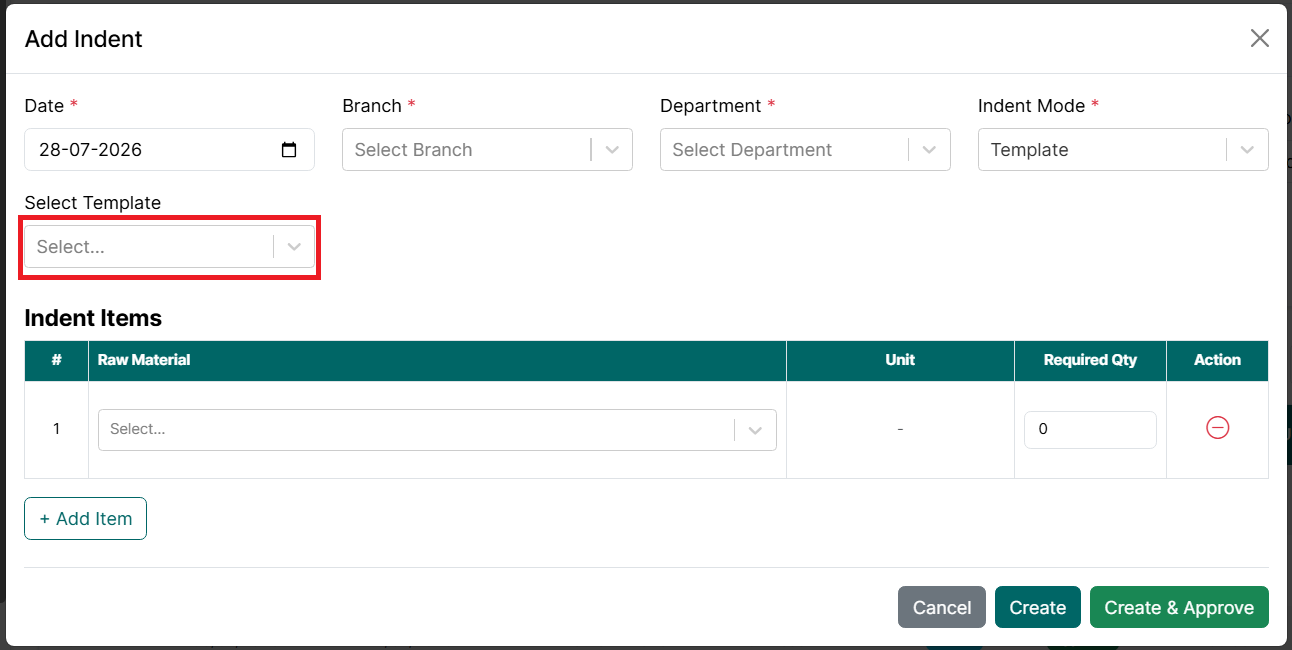
Task: Click the Select Department placeholder text
Action: pos(752,150)
